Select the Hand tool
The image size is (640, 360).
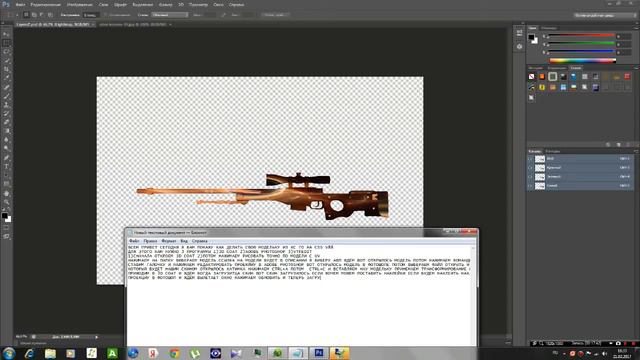[6, 193]
